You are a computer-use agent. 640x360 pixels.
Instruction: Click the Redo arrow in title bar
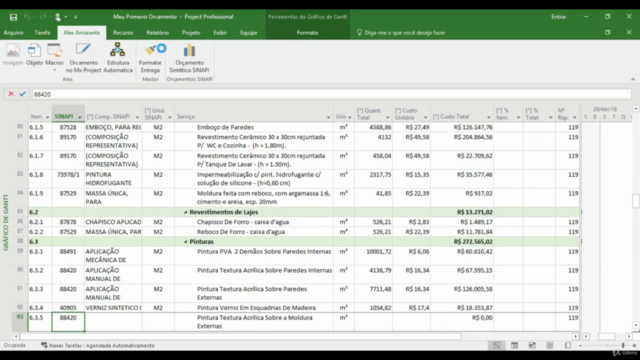click(x=43, y=17)
